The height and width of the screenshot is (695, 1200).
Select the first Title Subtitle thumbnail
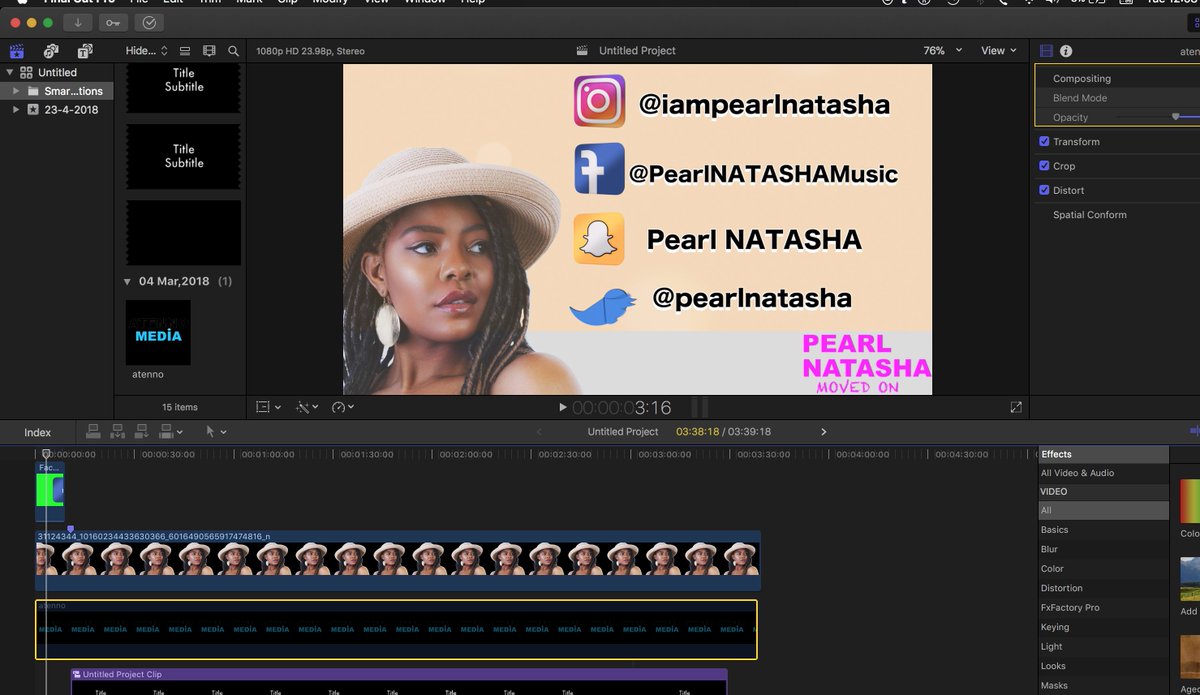(184, 86)
